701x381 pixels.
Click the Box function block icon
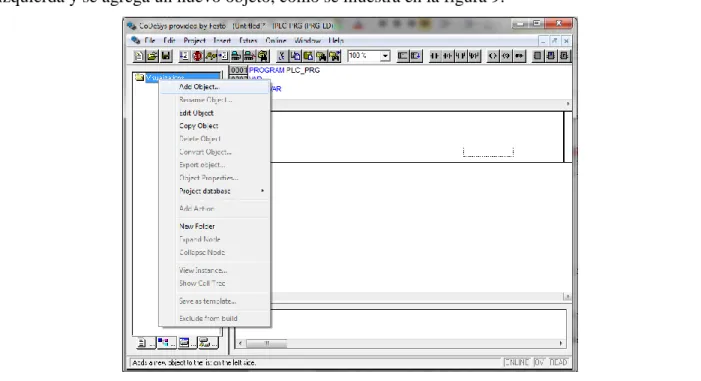point(538,56)
